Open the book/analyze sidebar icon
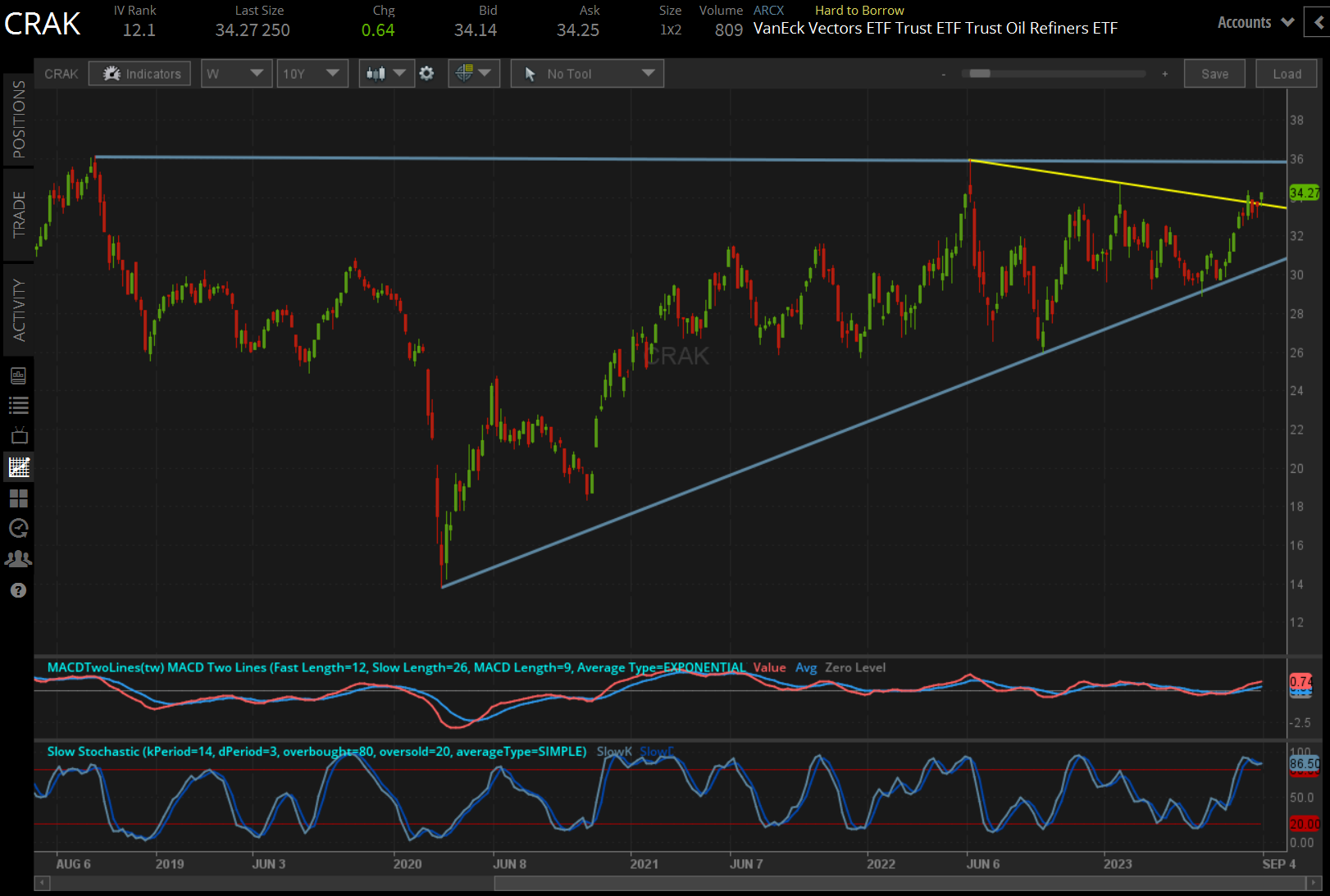1330x896 pixels. click(18, 375)
